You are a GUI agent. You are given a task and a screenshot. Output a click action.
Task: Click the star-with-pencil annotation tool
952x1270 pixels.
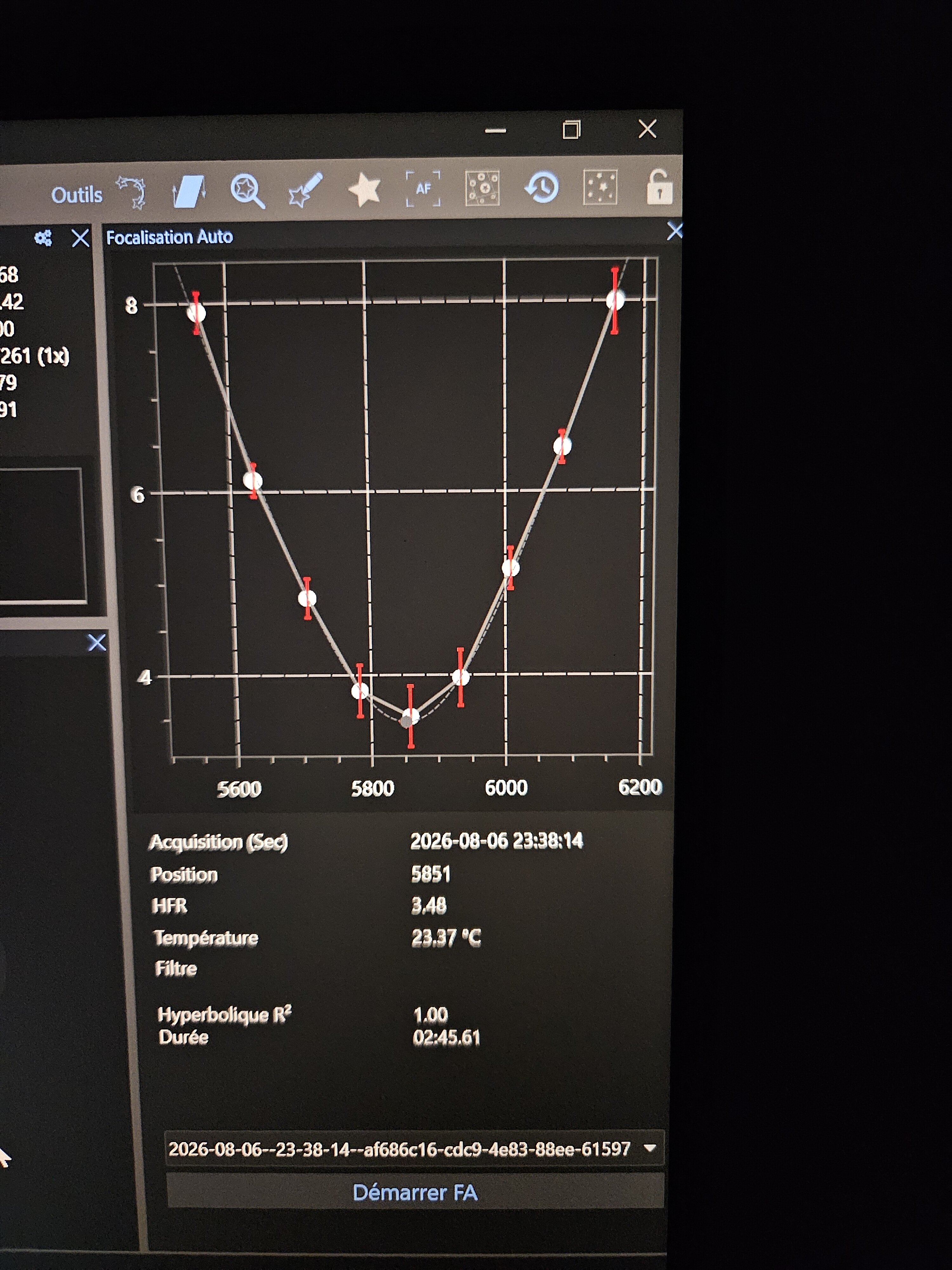pos(306,190)
